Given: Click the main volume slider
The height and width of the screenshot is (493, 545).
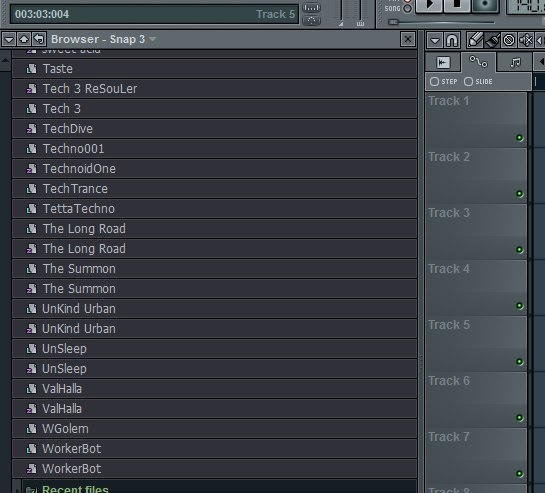Looking at the screenshot, I should [341, 13].
